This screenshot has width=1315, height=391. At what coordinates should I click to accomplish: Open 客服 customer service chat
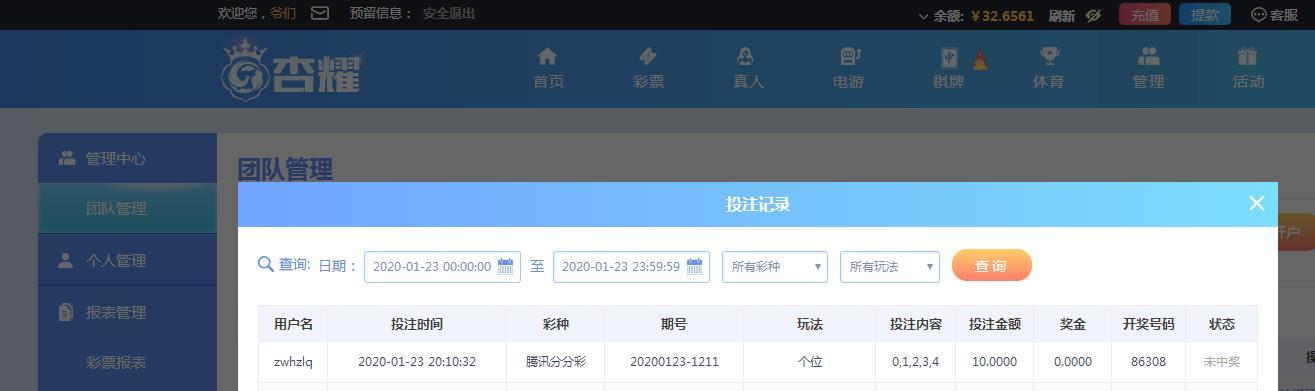[1274, 15]
